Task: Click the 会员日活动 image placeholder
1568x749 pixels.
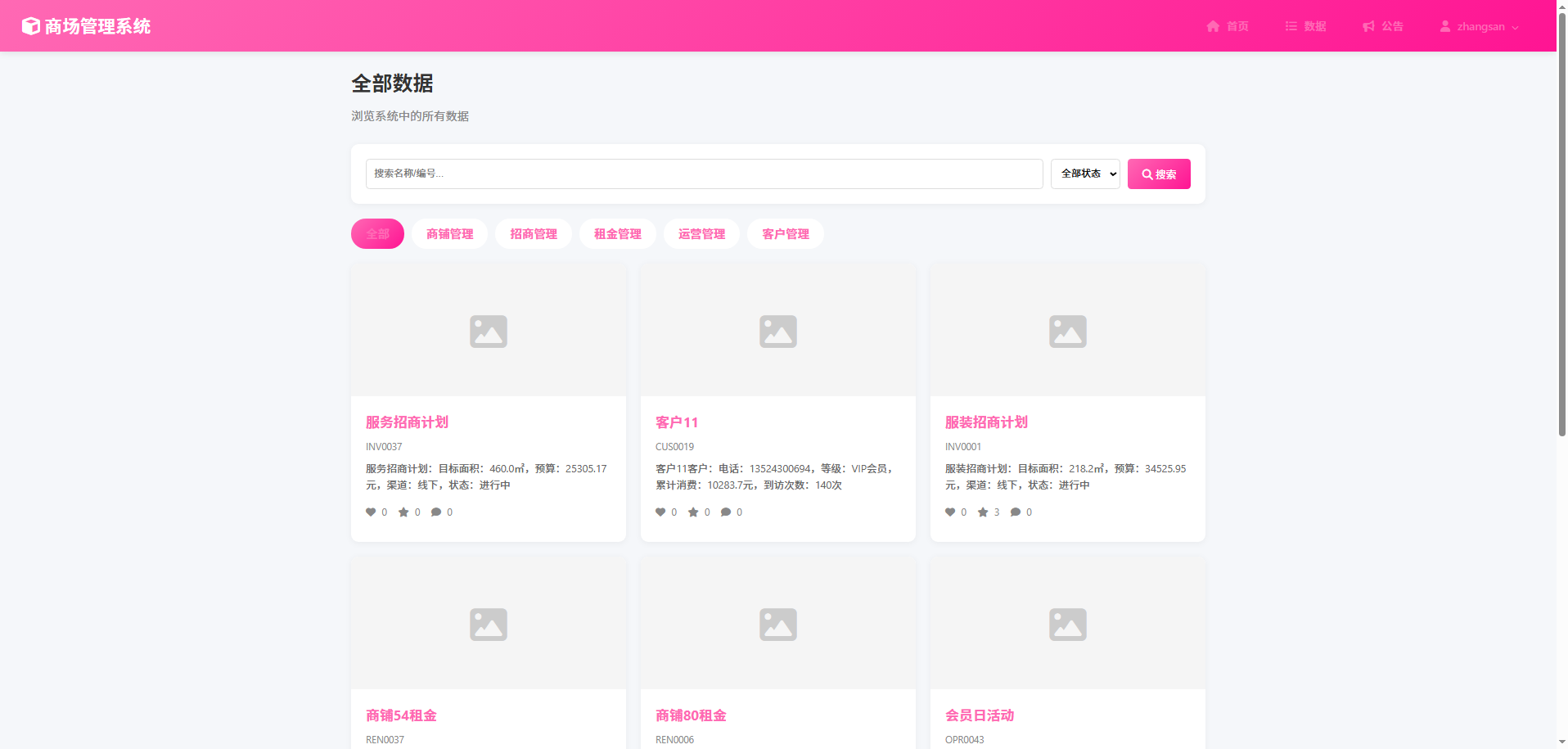Action: pyautogui.click(x=1068, y=624)
